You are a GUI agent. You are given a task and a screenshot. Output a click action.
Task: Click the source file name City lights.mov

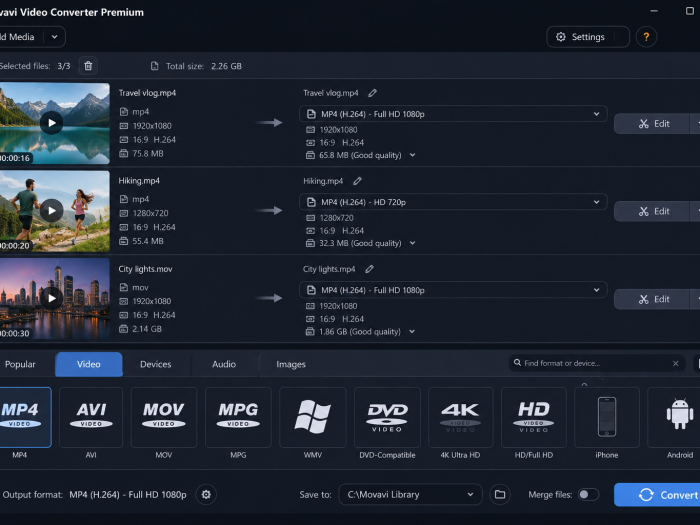[x=145, y=269]
